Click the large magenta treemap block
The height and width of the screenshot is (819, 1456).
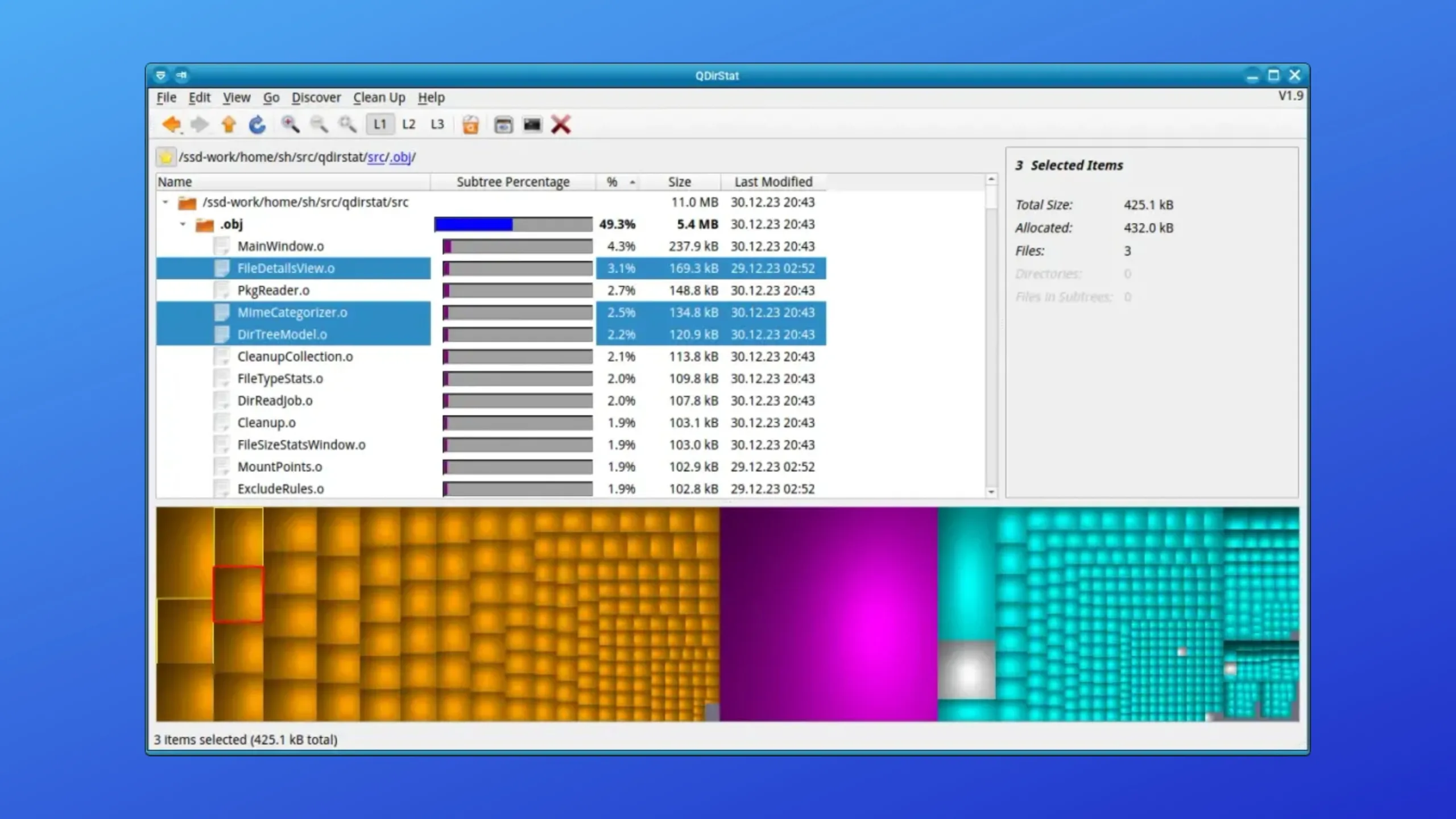tap(829, 614)
